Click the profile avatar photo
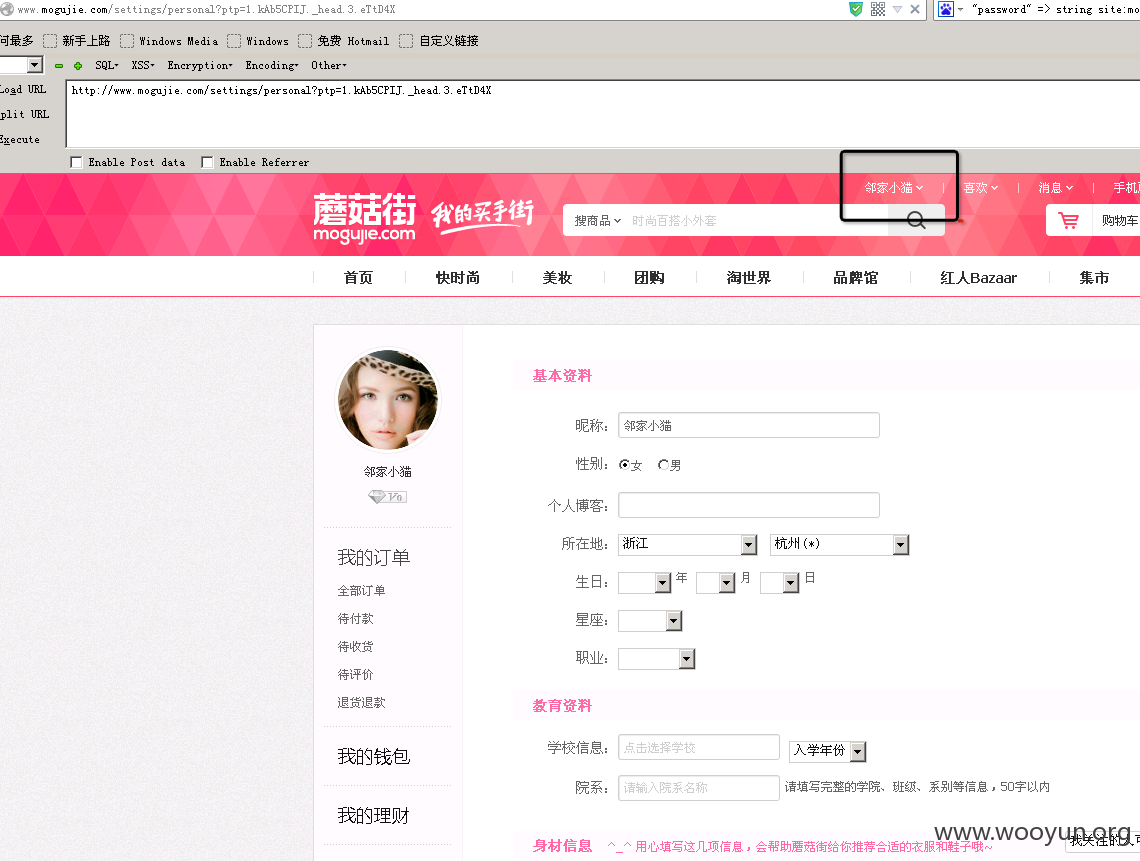Screen dimensions: 1140x861 (x=388, y=400)
